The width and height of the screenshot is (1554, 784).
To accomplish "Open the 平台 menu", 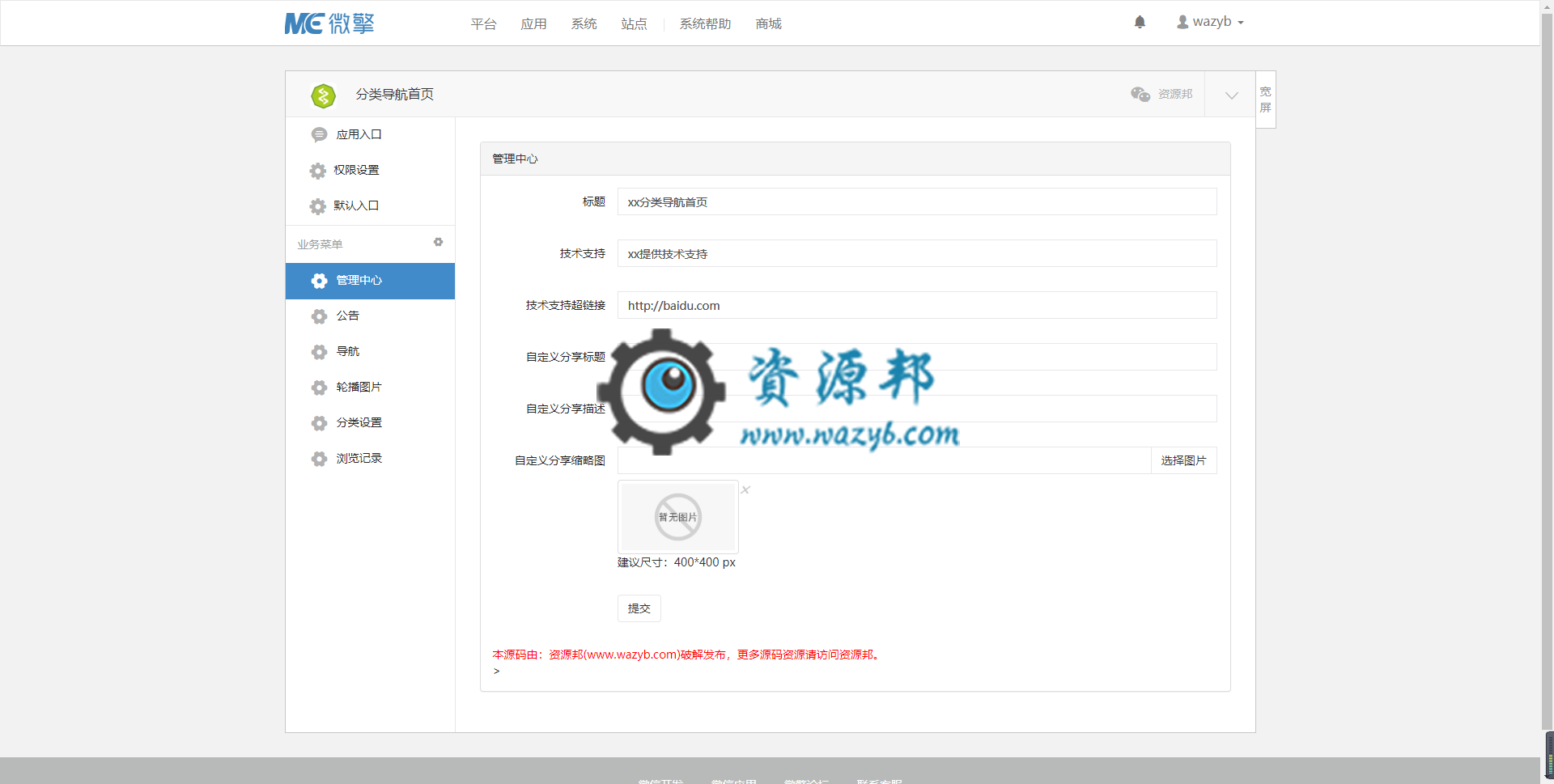I will click(483, 24).
